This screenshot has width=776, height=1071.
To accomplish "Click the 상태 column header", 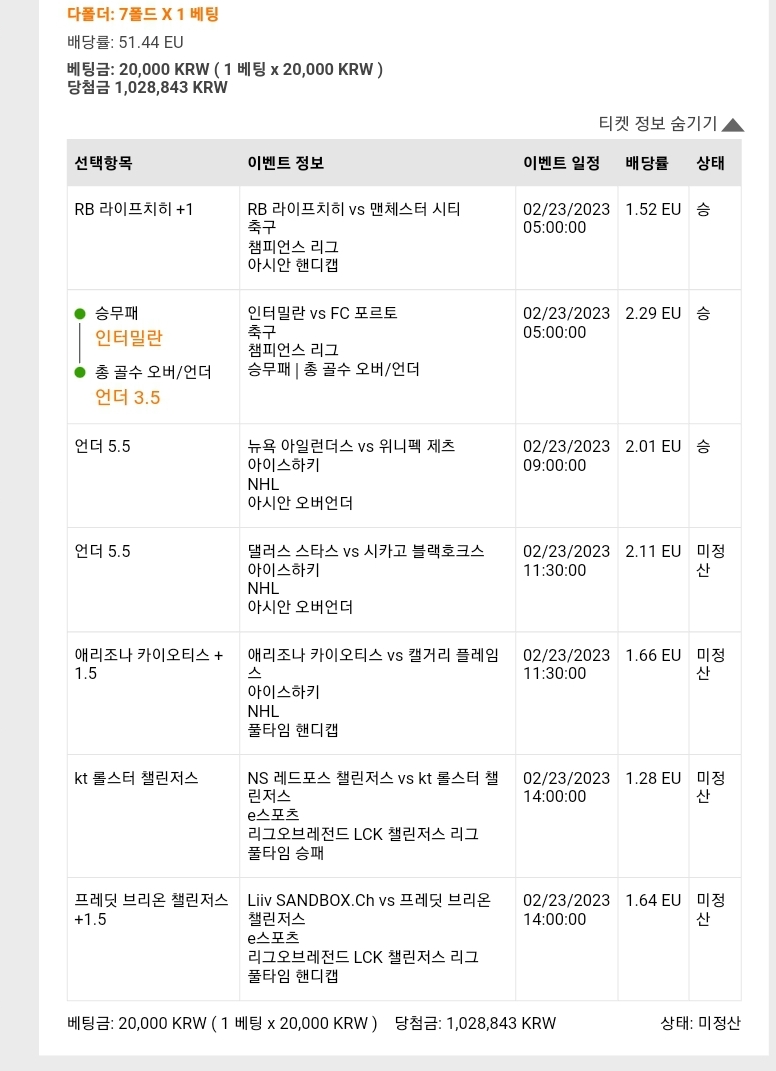I will (710, 163).
